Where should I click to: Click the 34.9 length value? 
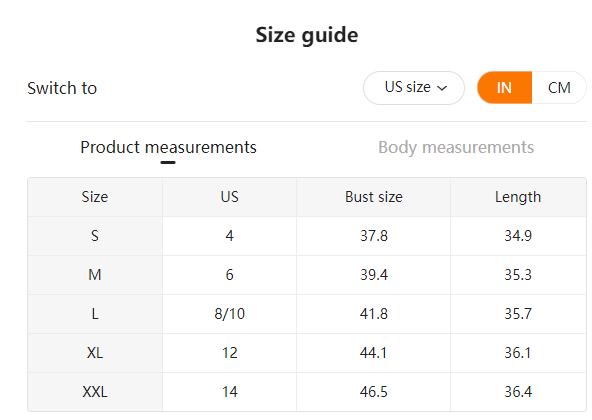tap(518, 236)
